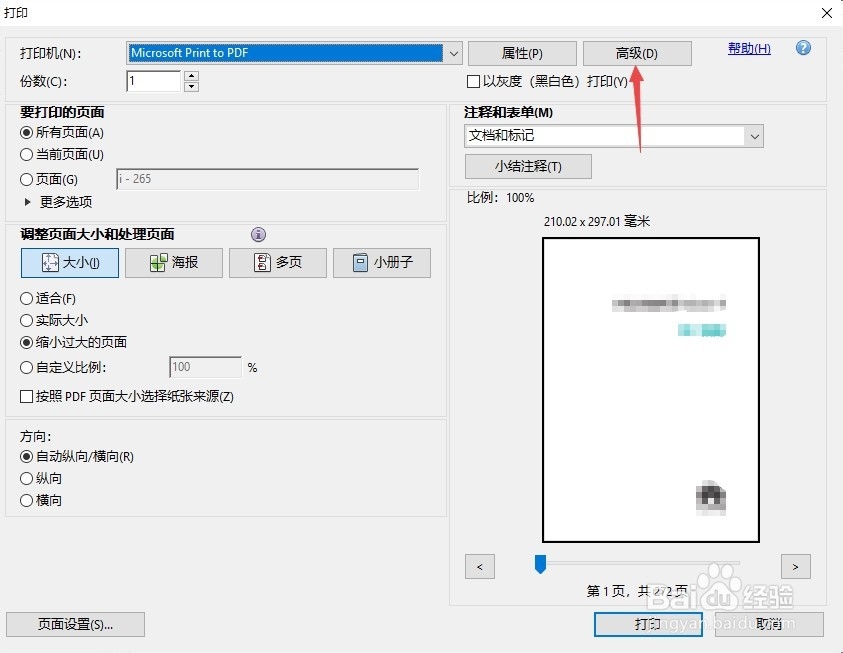This screenshot has width=843, height=653.
Task: Select the 海报 (Poster) print mode icon
Action: 173,262
